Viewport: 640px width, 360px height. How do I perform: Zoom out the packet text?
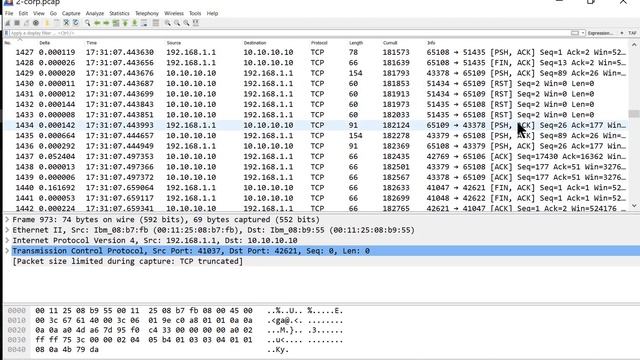point(177,23)
